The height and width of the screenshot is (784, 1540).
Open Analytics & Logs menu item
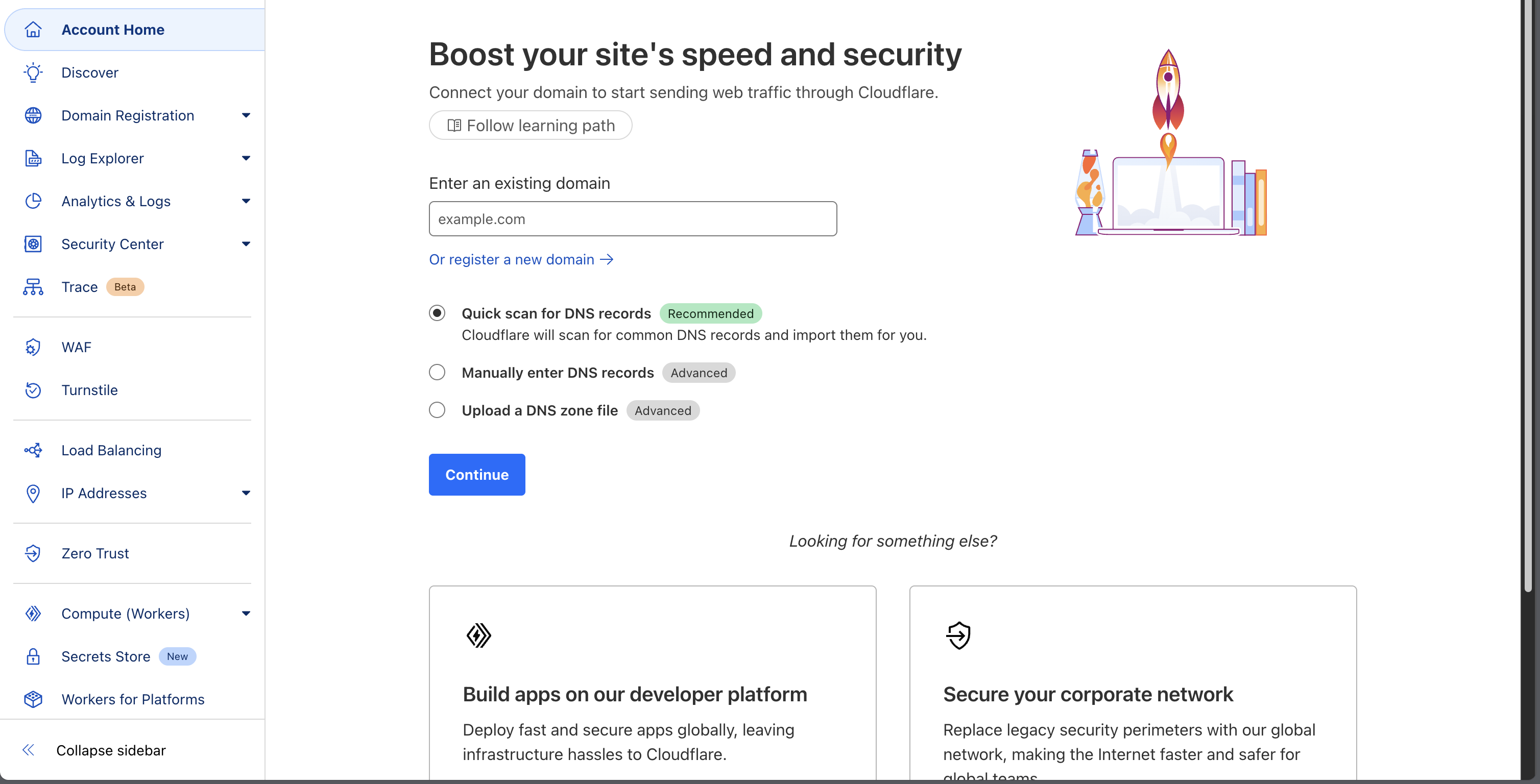point(116,202)
